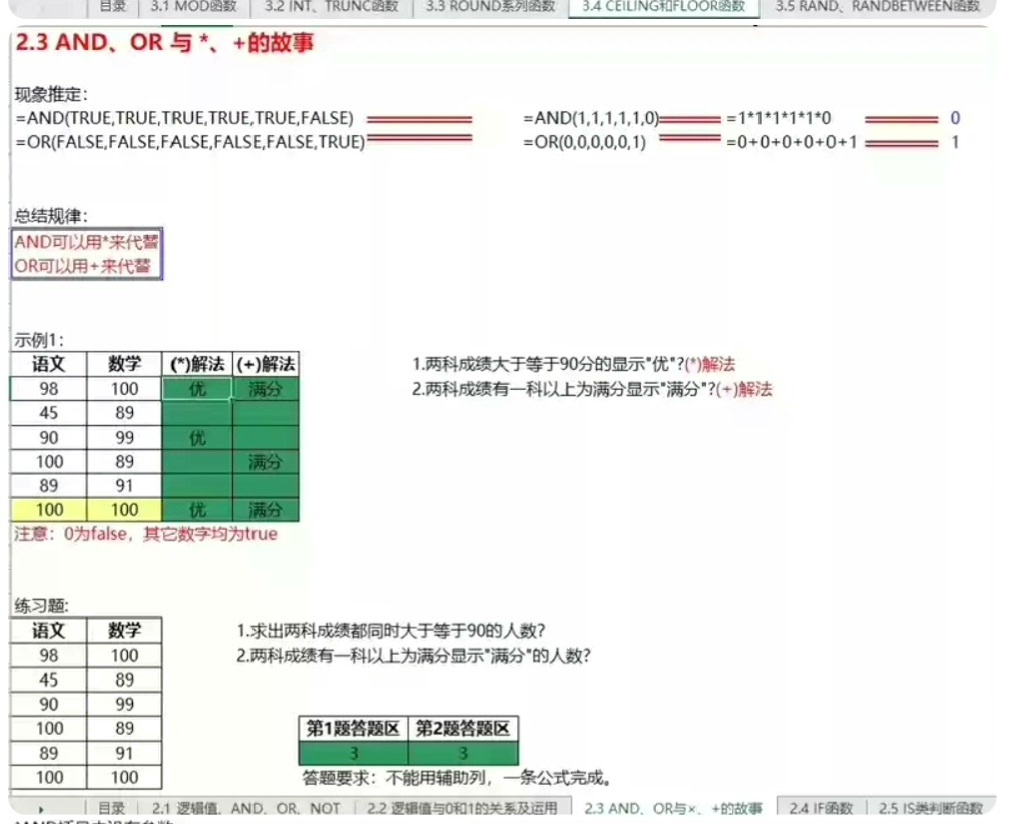The image size is (1012, 824).
Task: Select cell 98 in 示例1 table
Action: [48, 388]
